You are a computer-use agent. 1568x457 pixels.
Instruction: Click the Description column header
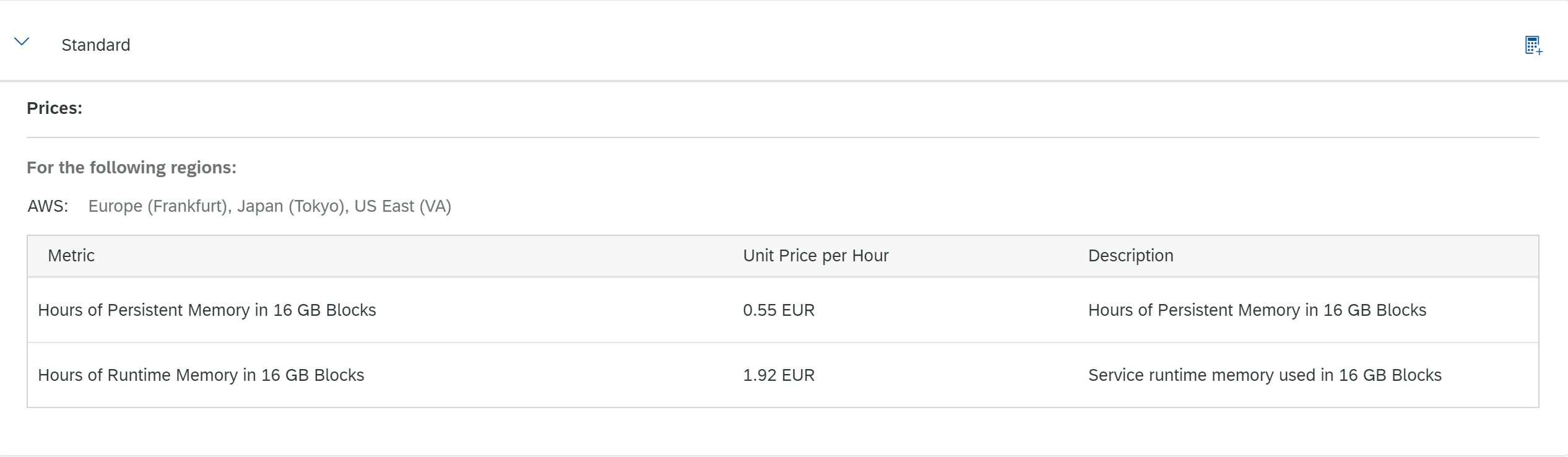coord(1130,256)
